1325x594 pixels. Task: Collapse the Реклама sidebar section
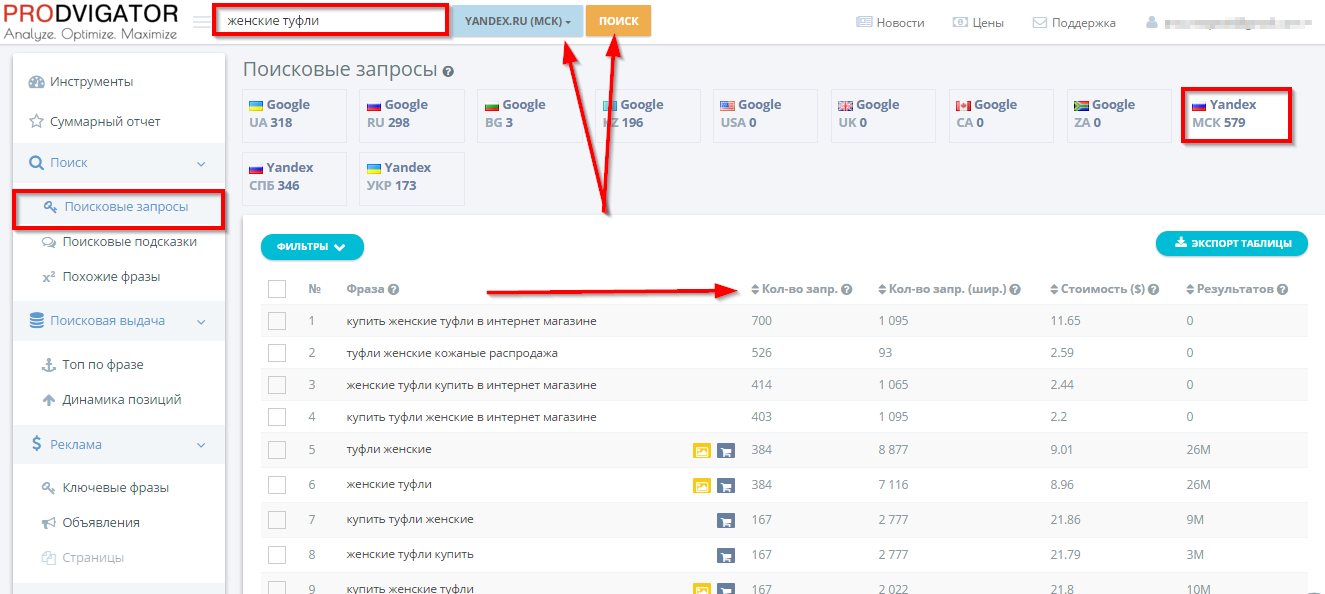click(x=118, y=445)
